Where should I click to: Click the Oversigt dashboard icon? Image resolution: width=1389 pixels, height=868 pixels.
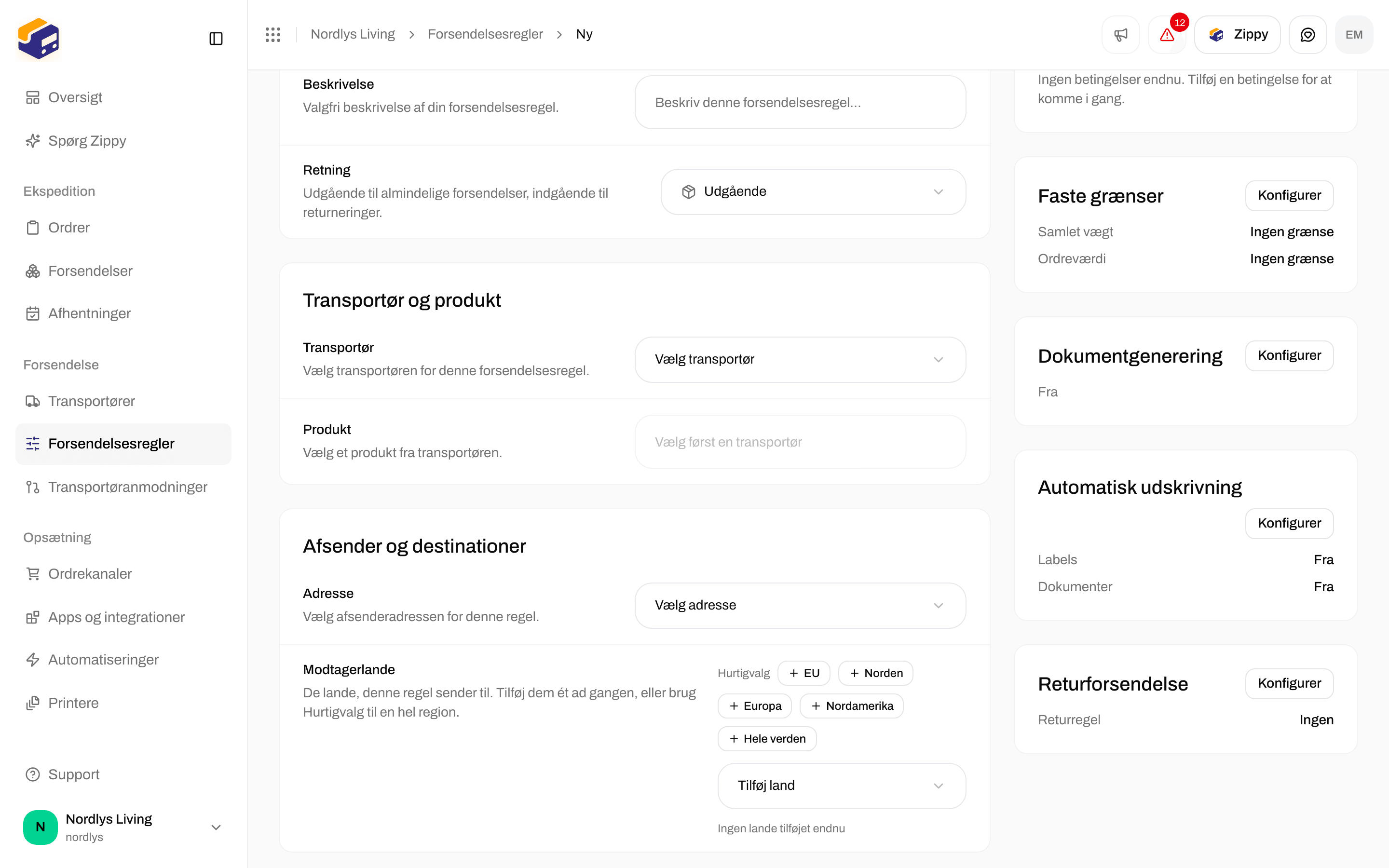coord(33,97)
